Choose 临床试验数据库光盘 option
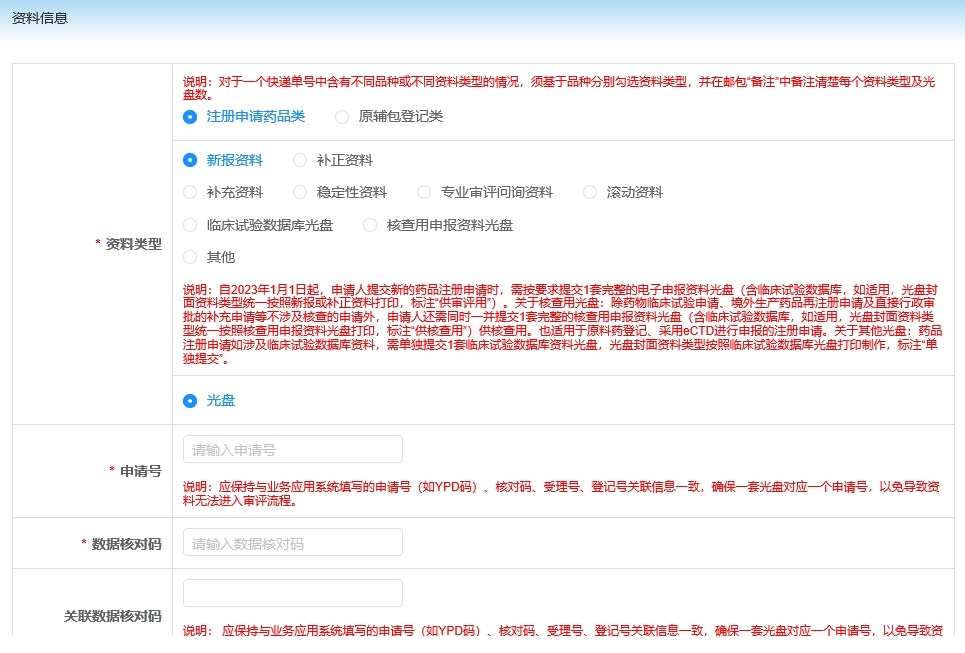This screenshot has width=965, height=653. coord(188,224)
